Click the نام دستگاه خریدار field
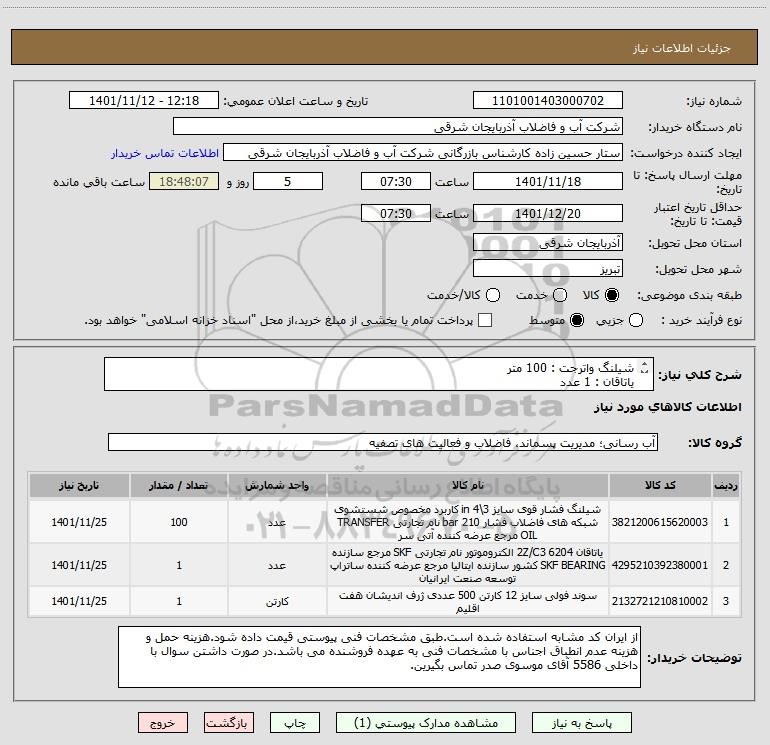 398,127
